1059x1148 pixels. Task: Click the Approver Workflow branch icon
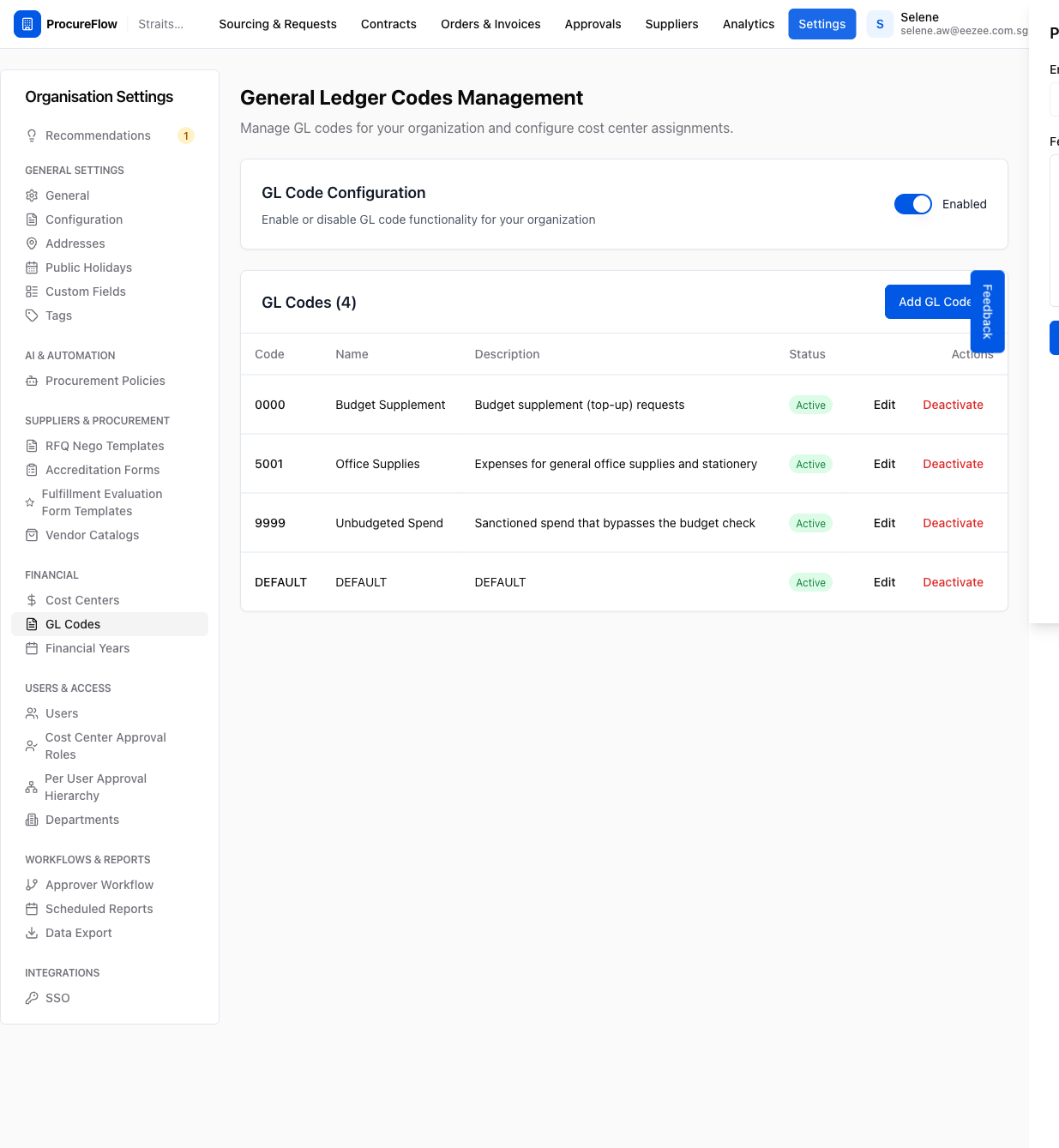[32, 885]
